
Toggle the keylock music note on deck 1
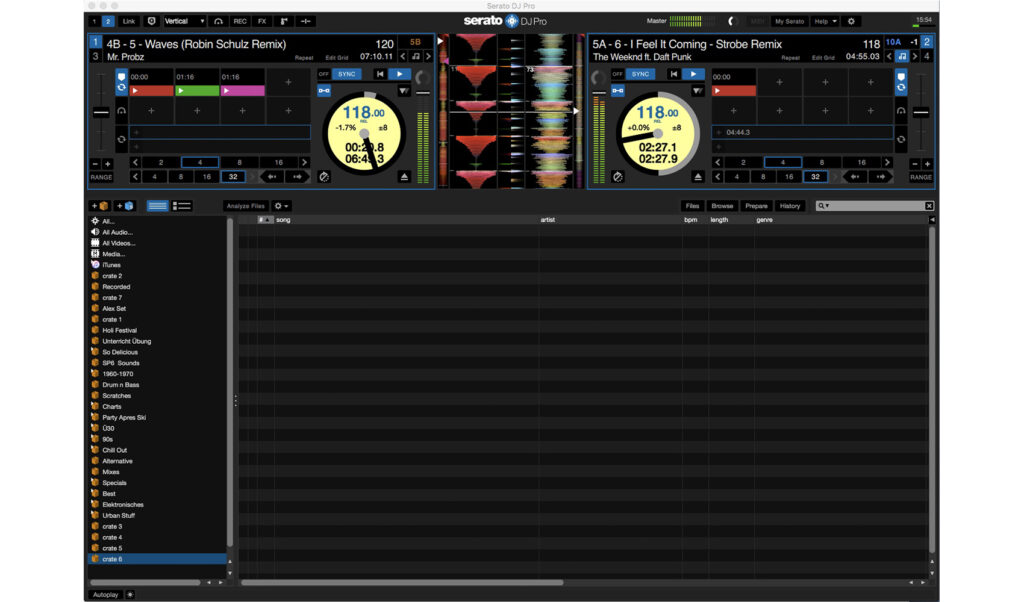point(415,57)
